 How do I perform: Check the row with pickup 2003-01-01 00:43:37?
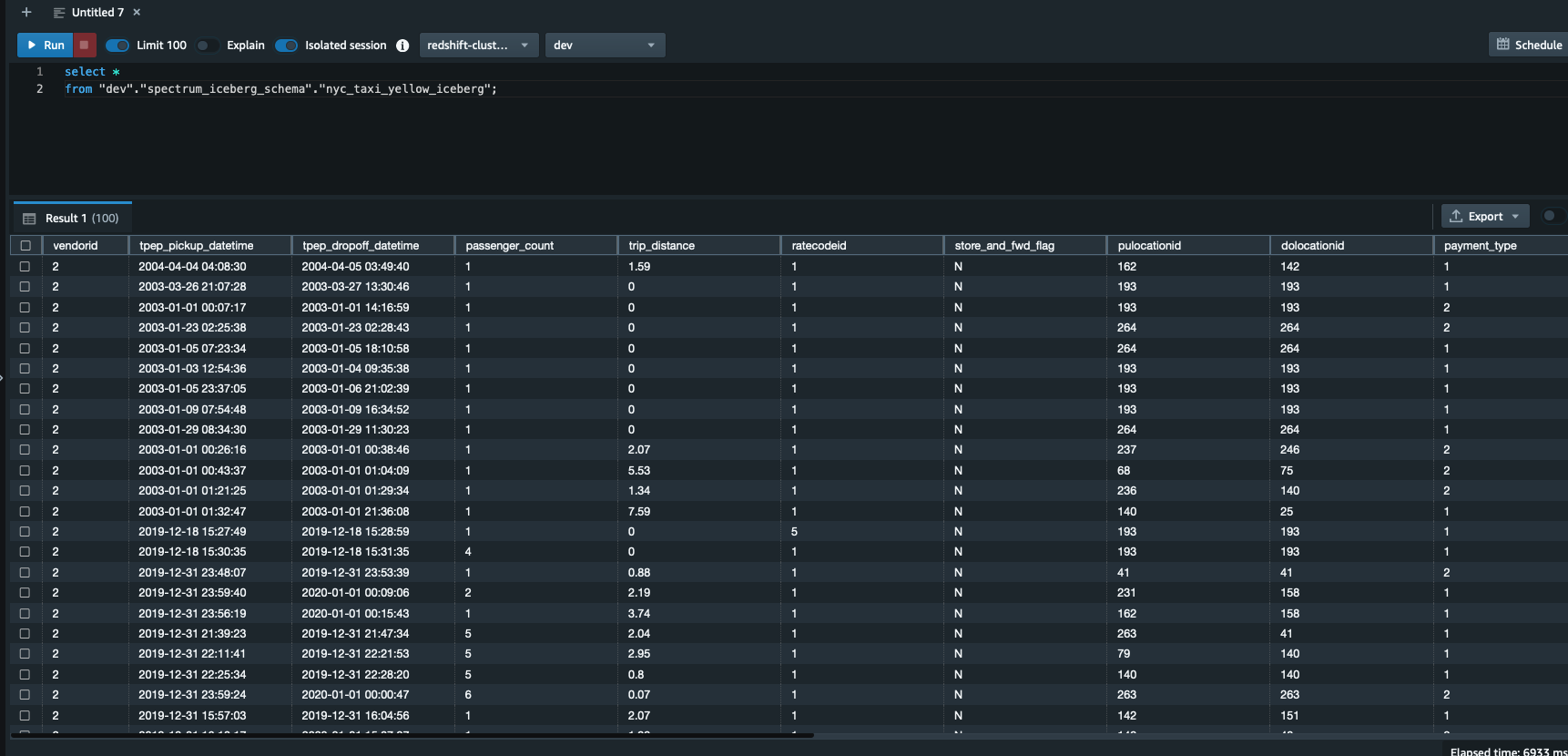pos(25,470)
